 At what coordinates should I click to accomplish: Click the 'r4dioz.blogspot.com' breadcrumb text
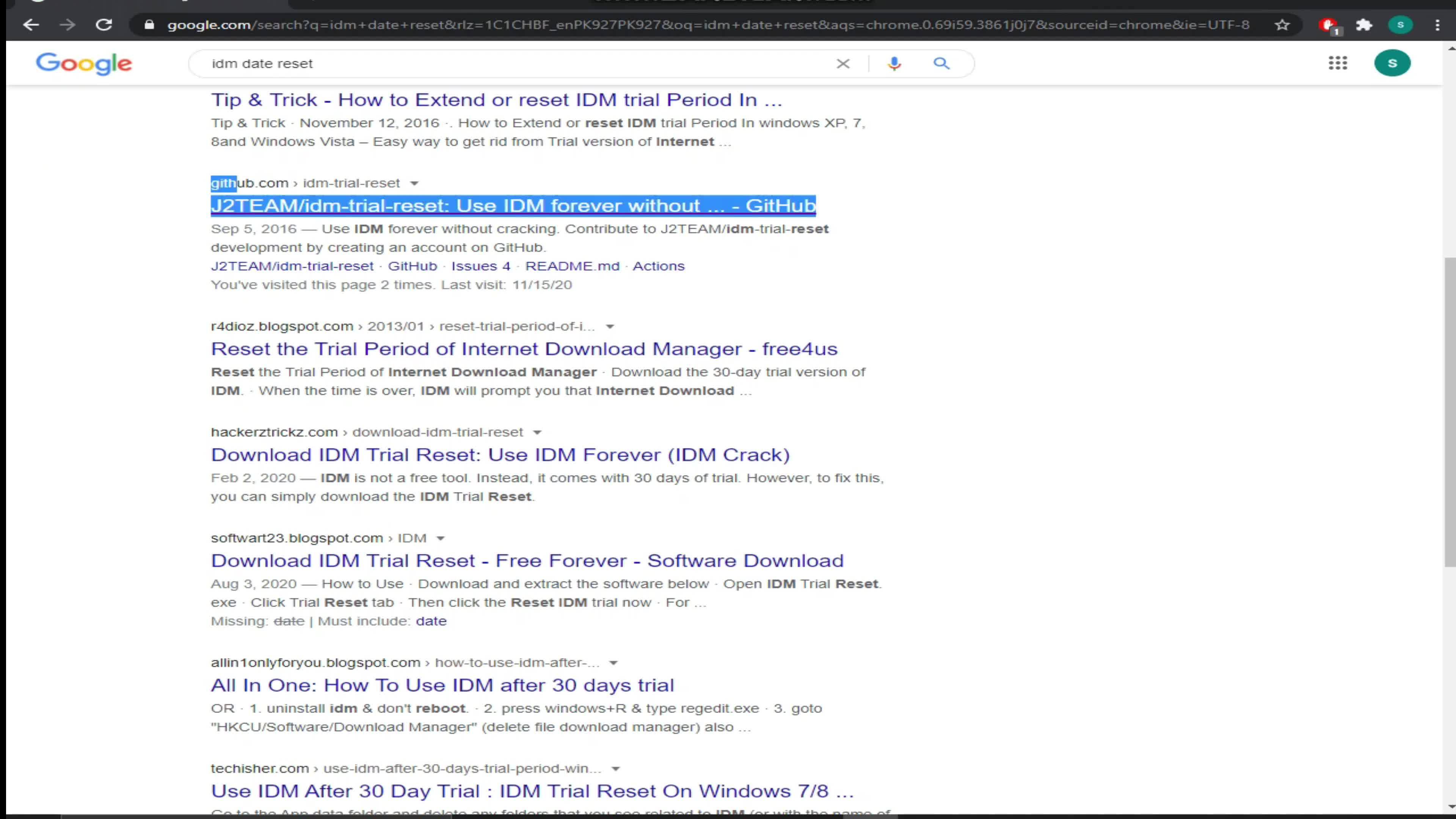(x=282, y=327)
